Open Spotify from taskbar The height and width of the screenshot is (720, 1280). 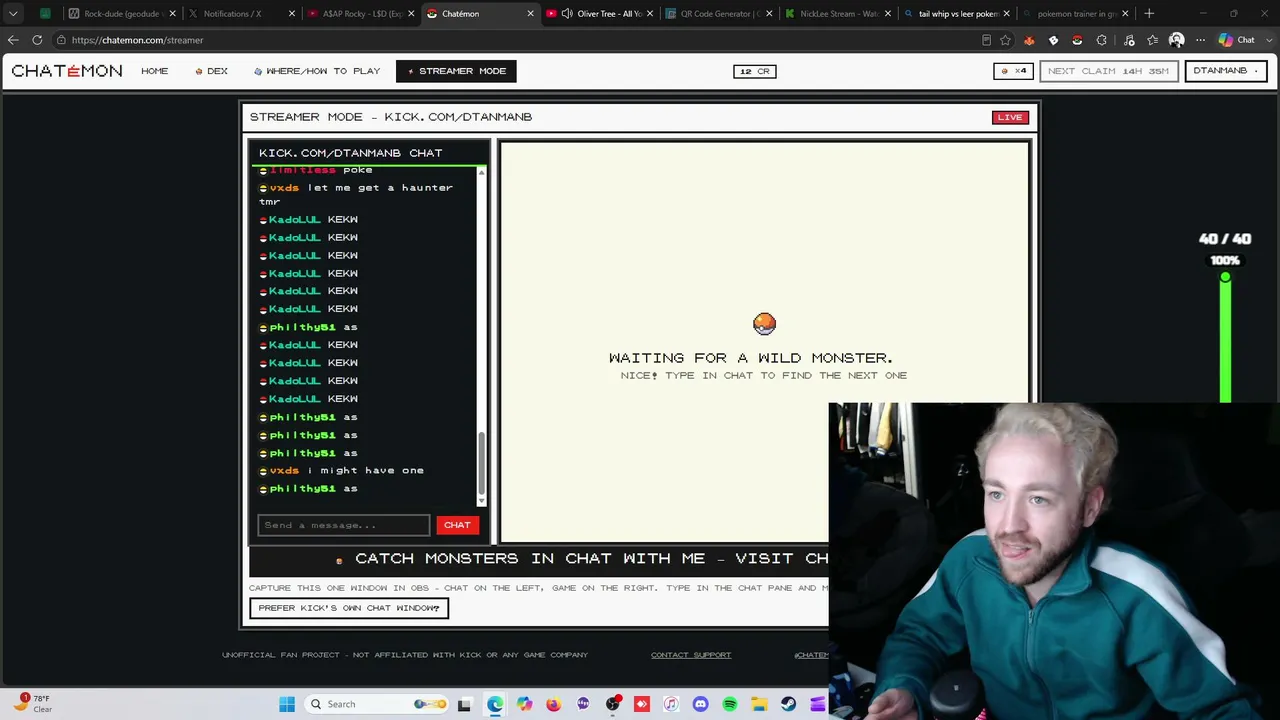730,704
